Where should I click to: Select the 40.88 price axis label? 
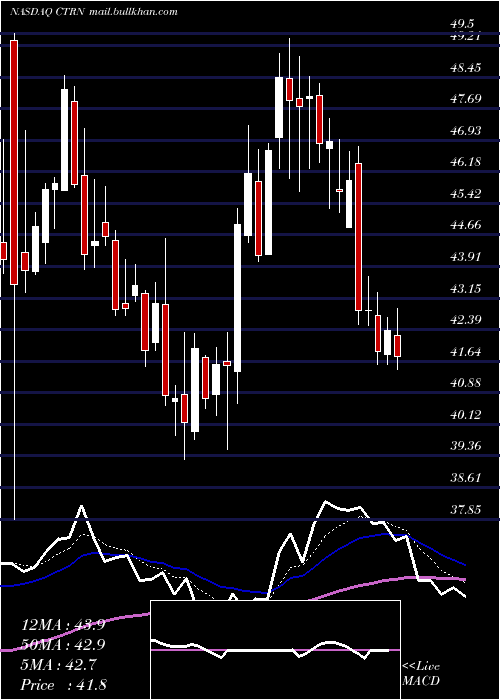coord(466,383)
